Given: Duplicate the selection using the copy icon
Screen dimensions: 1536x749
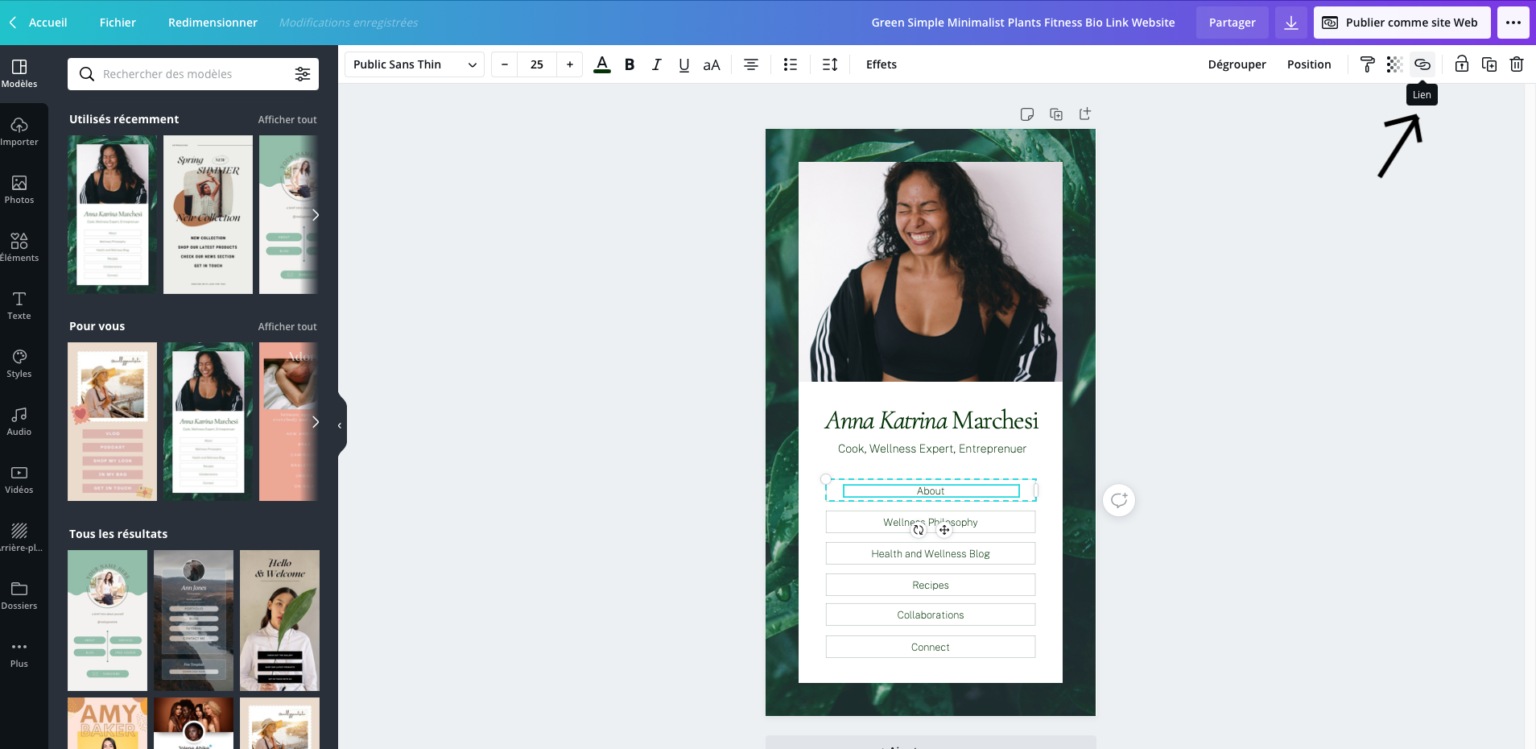Looking at the screenshot, I should coord(1489,64).
